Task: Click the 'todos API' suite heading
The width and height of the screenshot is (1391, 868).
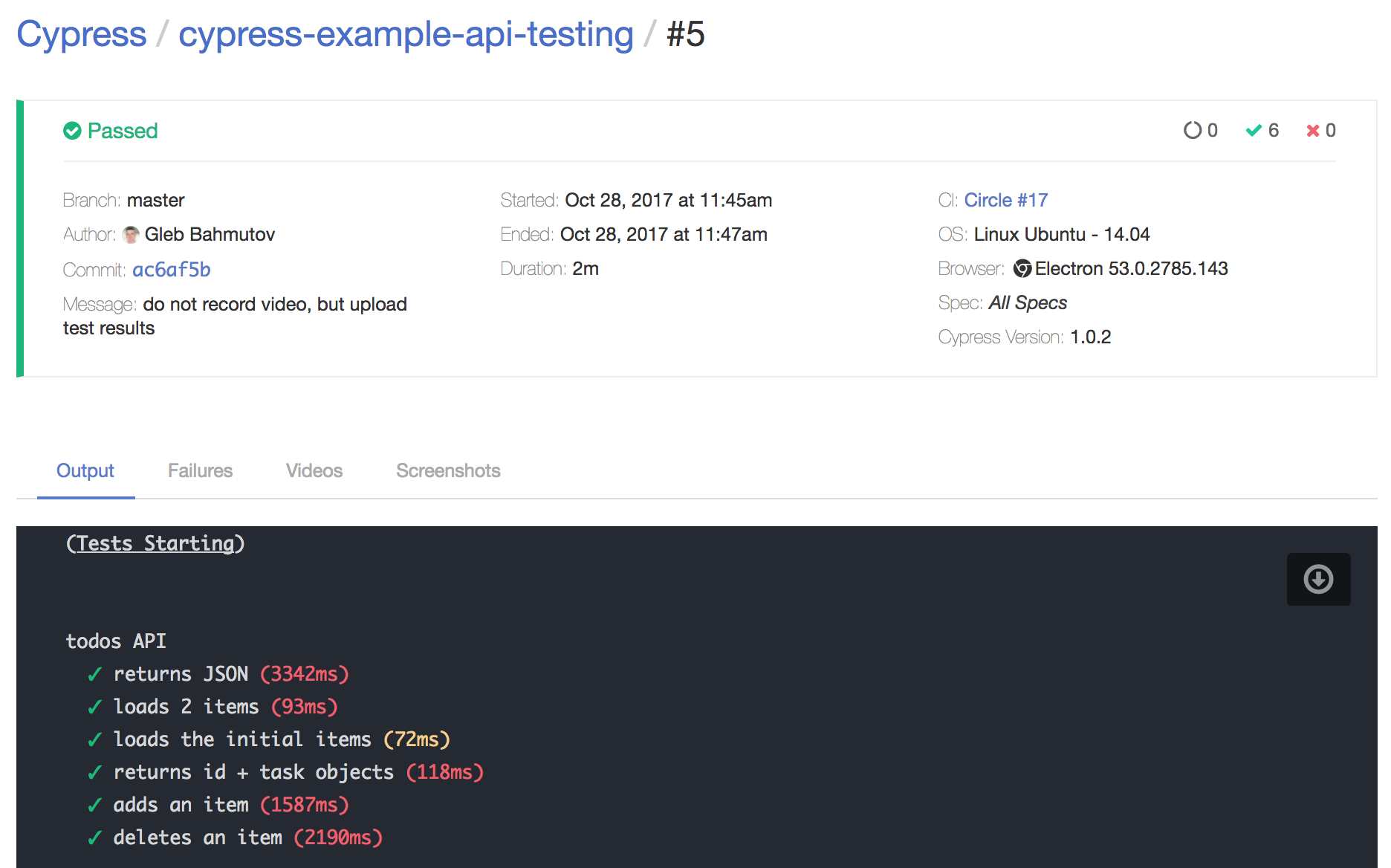Action: click(116, 641)
